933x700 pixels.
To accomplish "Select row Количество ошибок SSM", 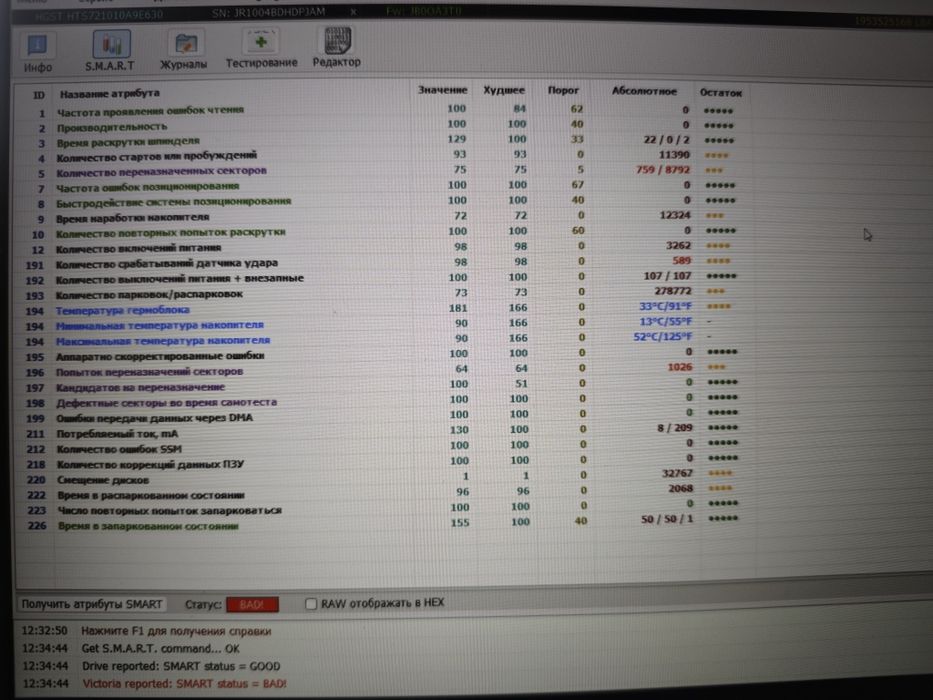I will point(384,448).
